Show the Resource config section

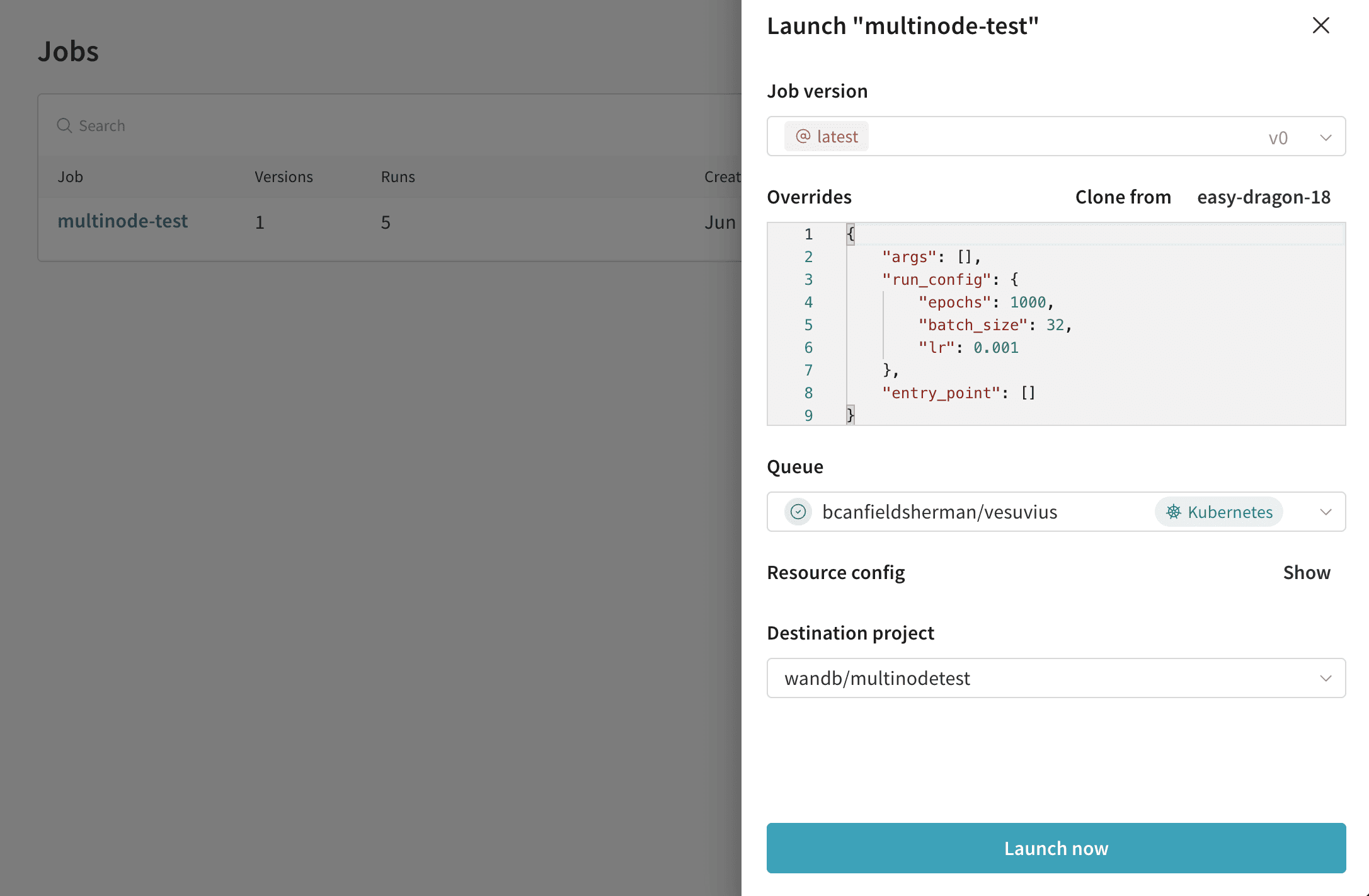coord(1307,572)
